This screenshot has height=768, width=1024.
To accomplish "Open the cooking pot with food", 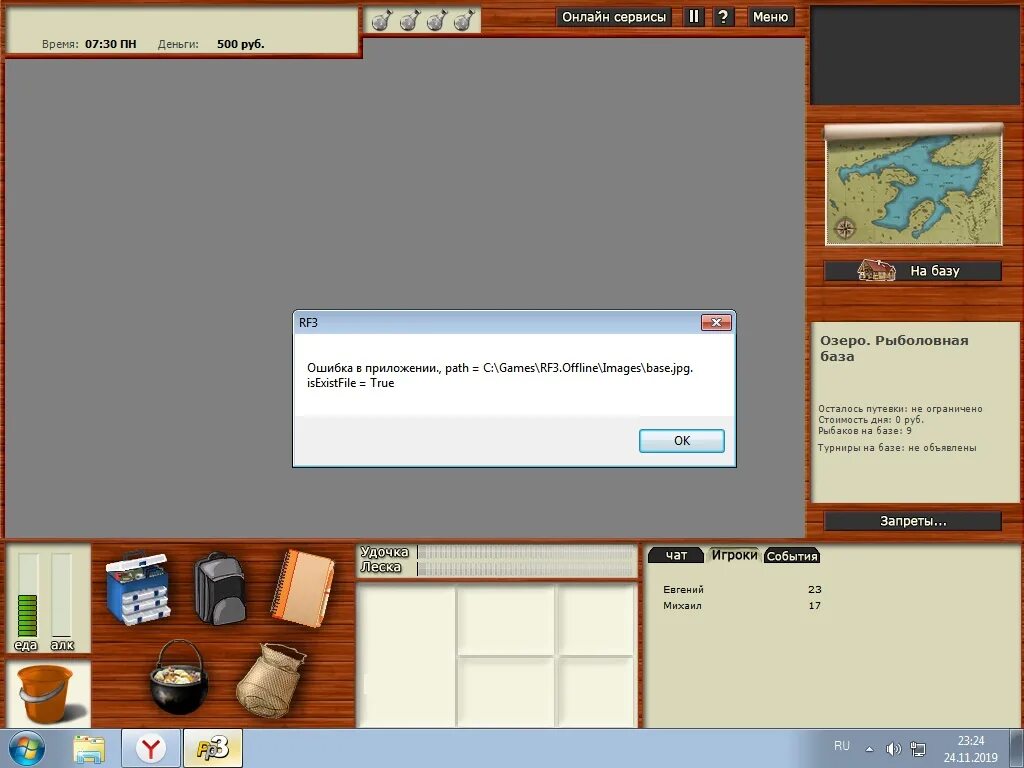I will [179, 677].
